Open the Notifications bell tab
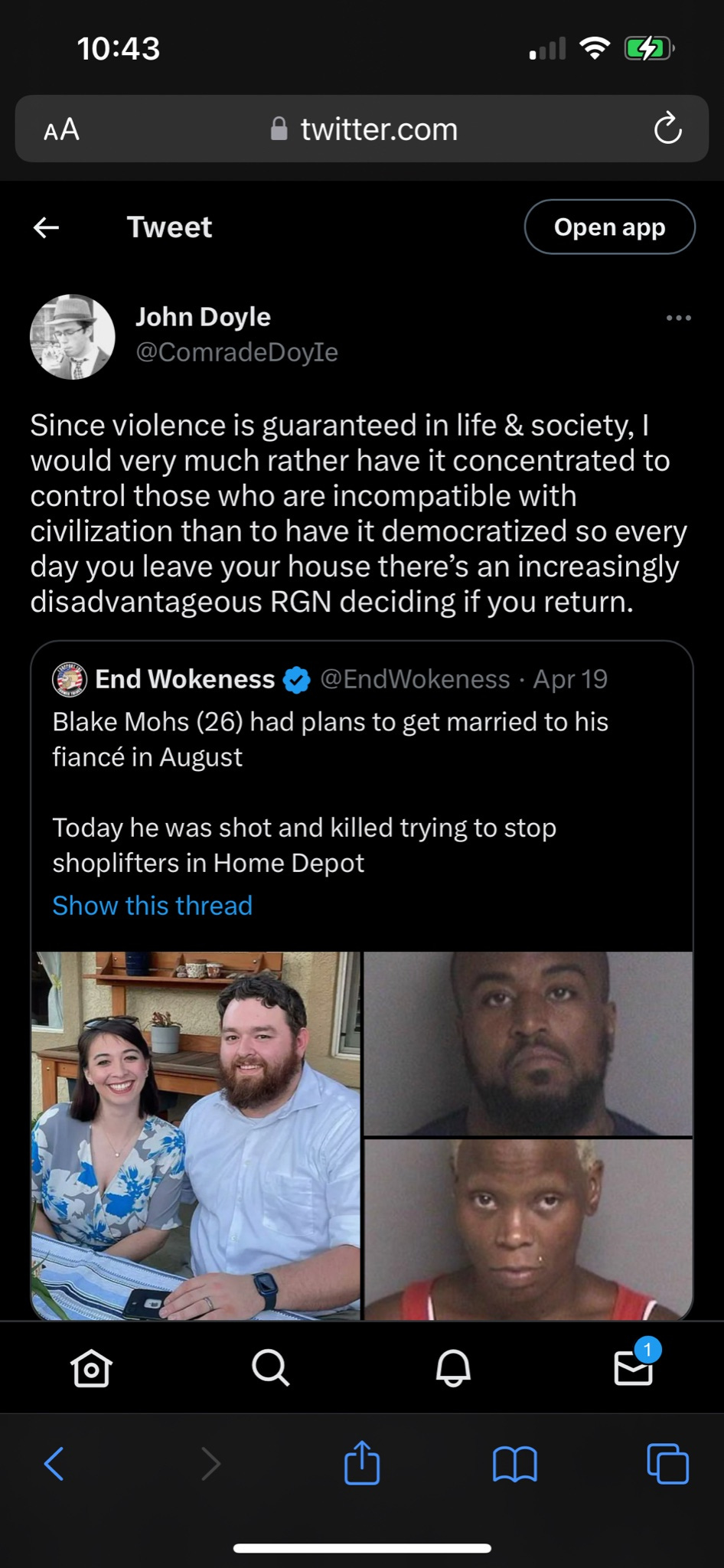724x1568 pixels. pos(453,1367)
